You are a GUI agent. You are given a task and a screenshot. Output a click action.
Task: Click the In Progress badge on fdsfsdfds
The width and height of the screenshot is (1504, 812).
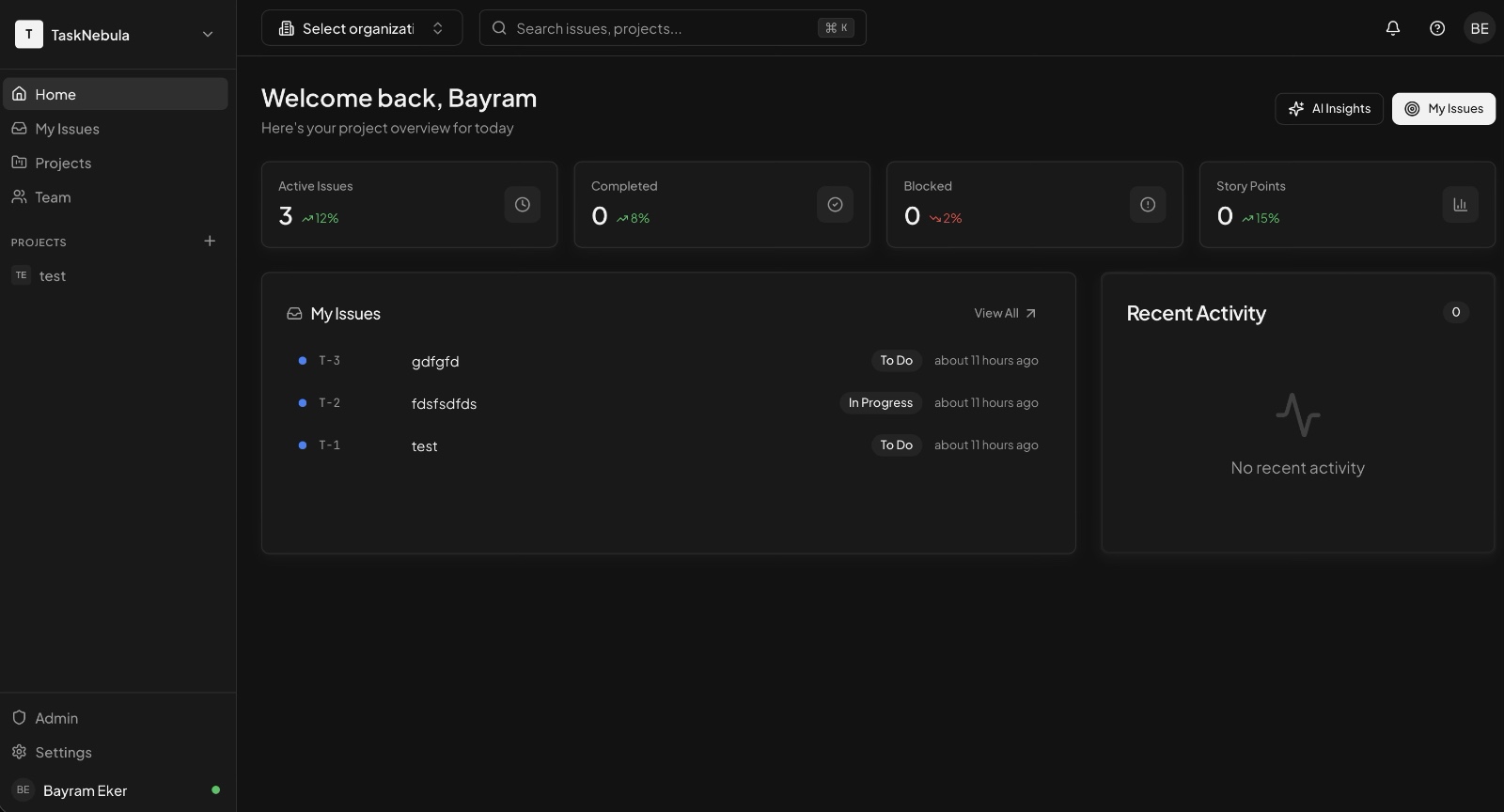pos(881,403)
